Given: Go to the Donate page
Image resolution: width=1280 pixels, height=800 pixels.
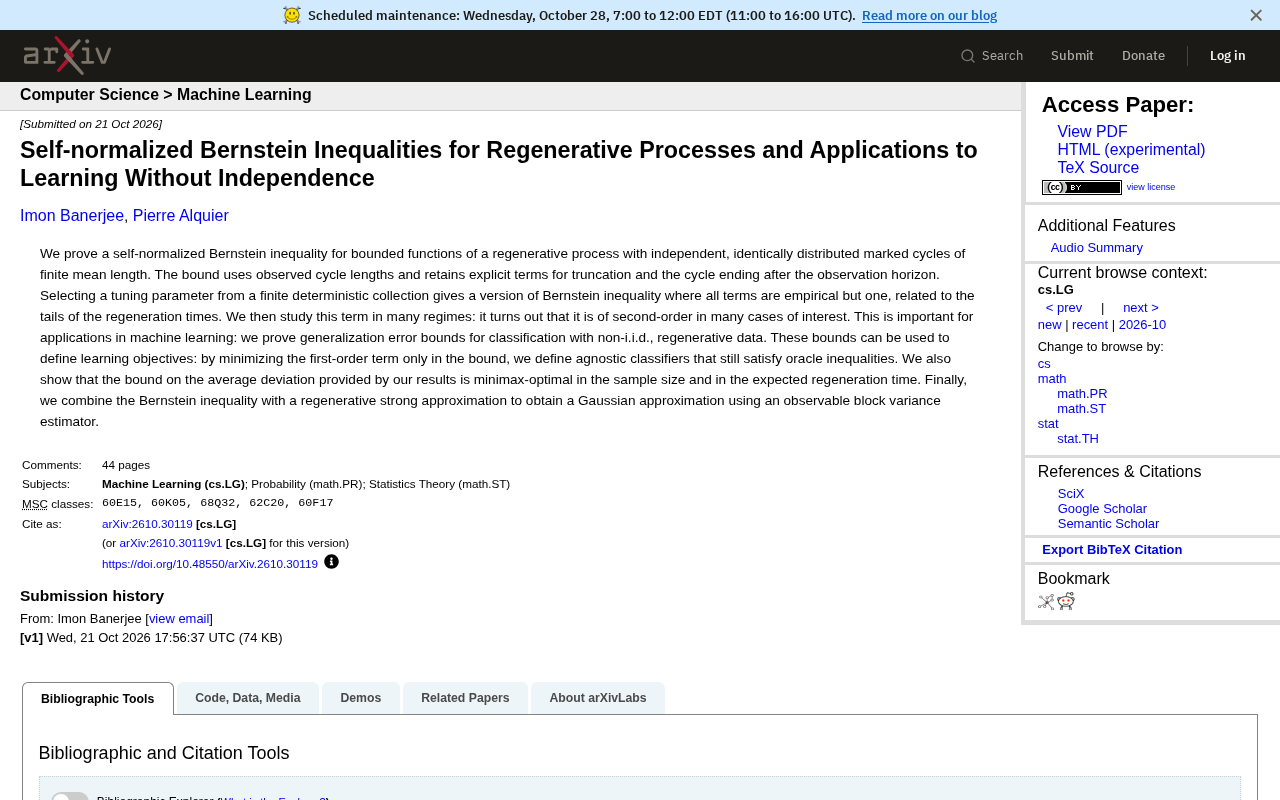Looking at the screenshot, I should [1143, 56].
